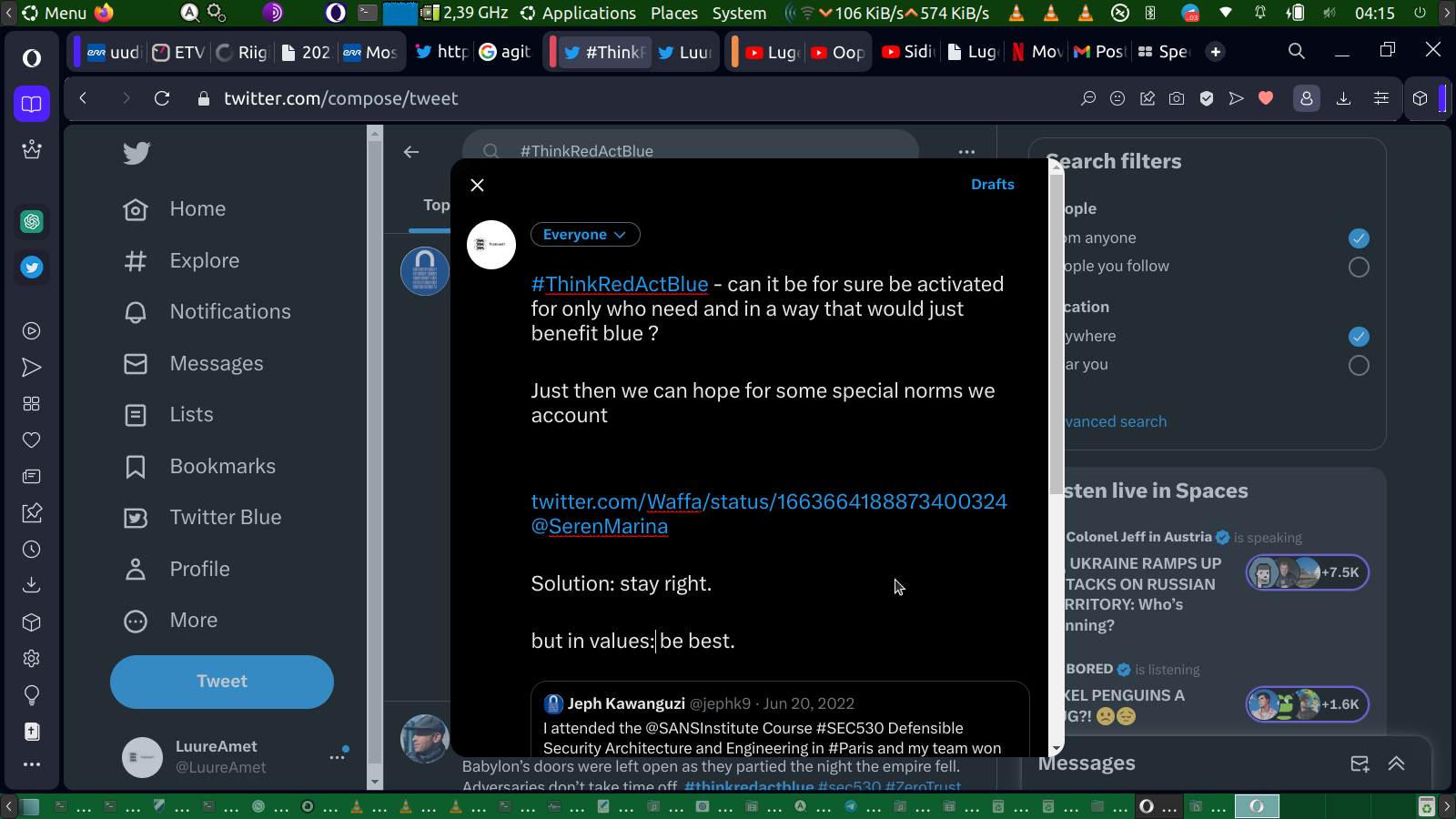
Task: Open the Menu launcher in top panel
Action: 55,13
